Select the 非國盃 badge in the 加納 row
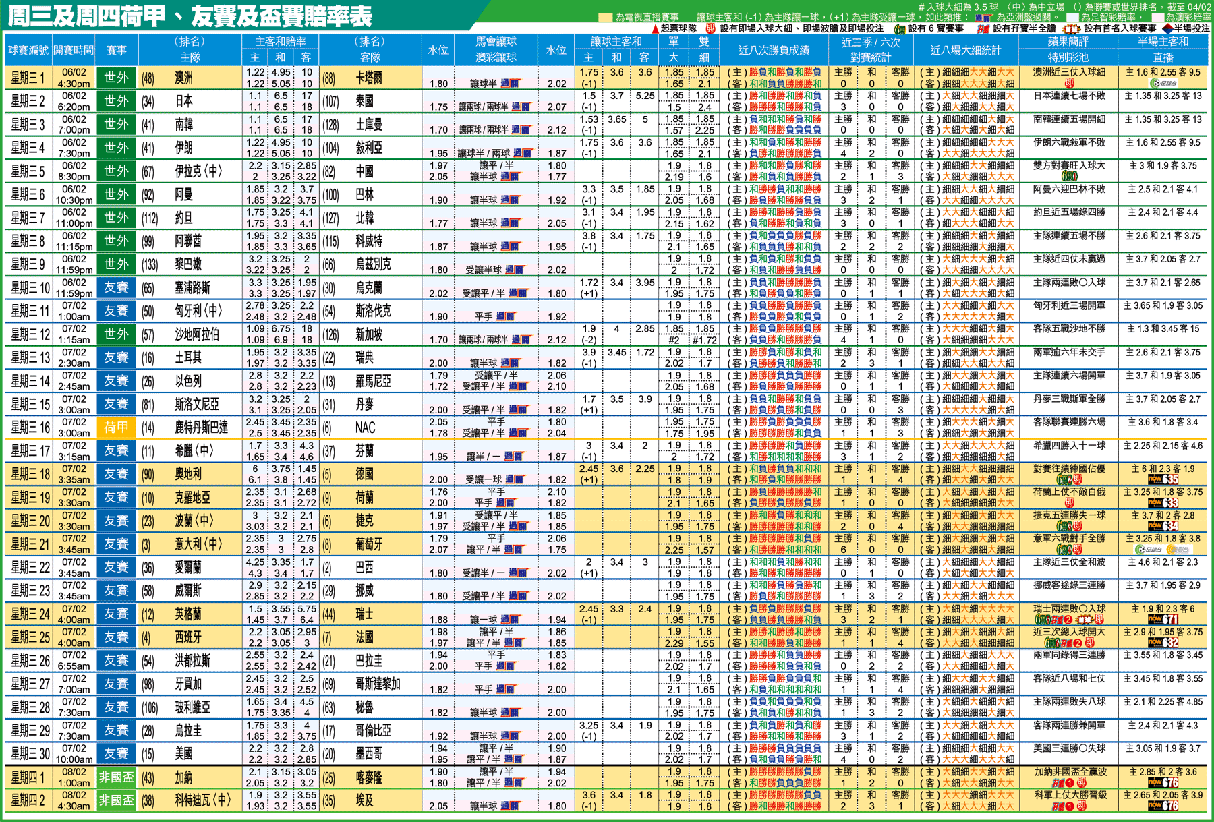The height and width of the screenshot is (822, 1214). click(116, 777)
